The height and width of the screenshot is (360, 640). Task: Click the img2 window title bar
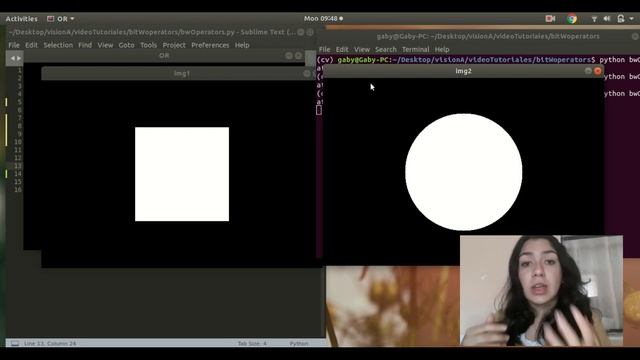[463, 71]
